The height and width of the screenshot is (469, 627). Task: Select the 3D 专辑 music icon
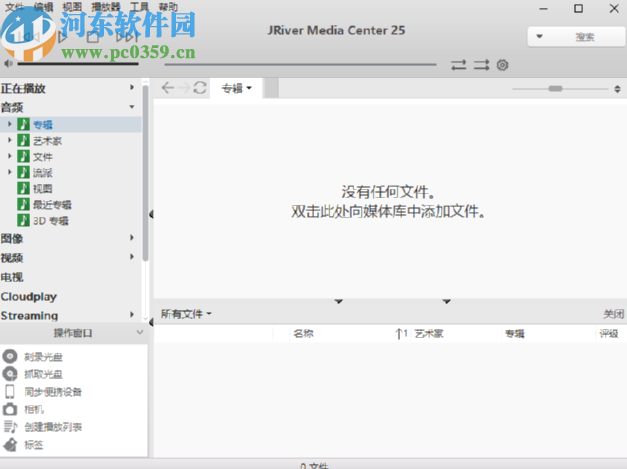[x=23, y=220]
